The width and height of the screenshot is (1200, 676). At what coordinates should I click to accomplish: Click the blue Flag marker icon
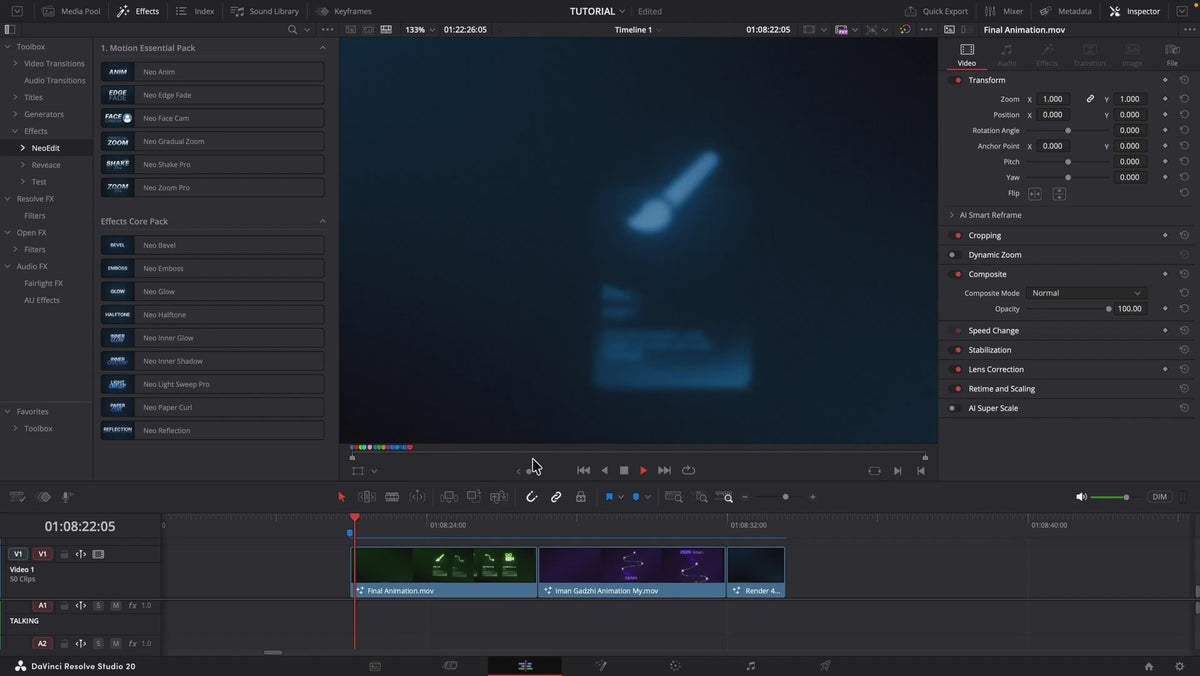(608, 497)
